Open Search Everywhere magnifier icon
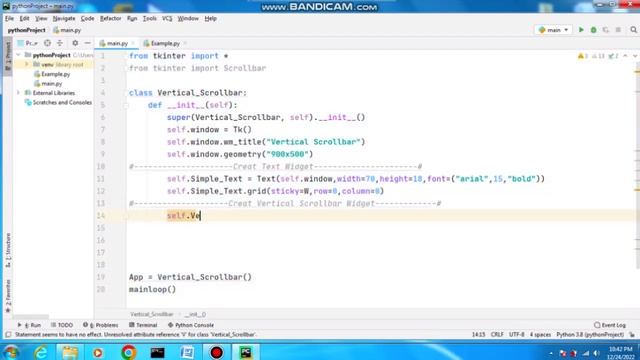 [633, 30]
